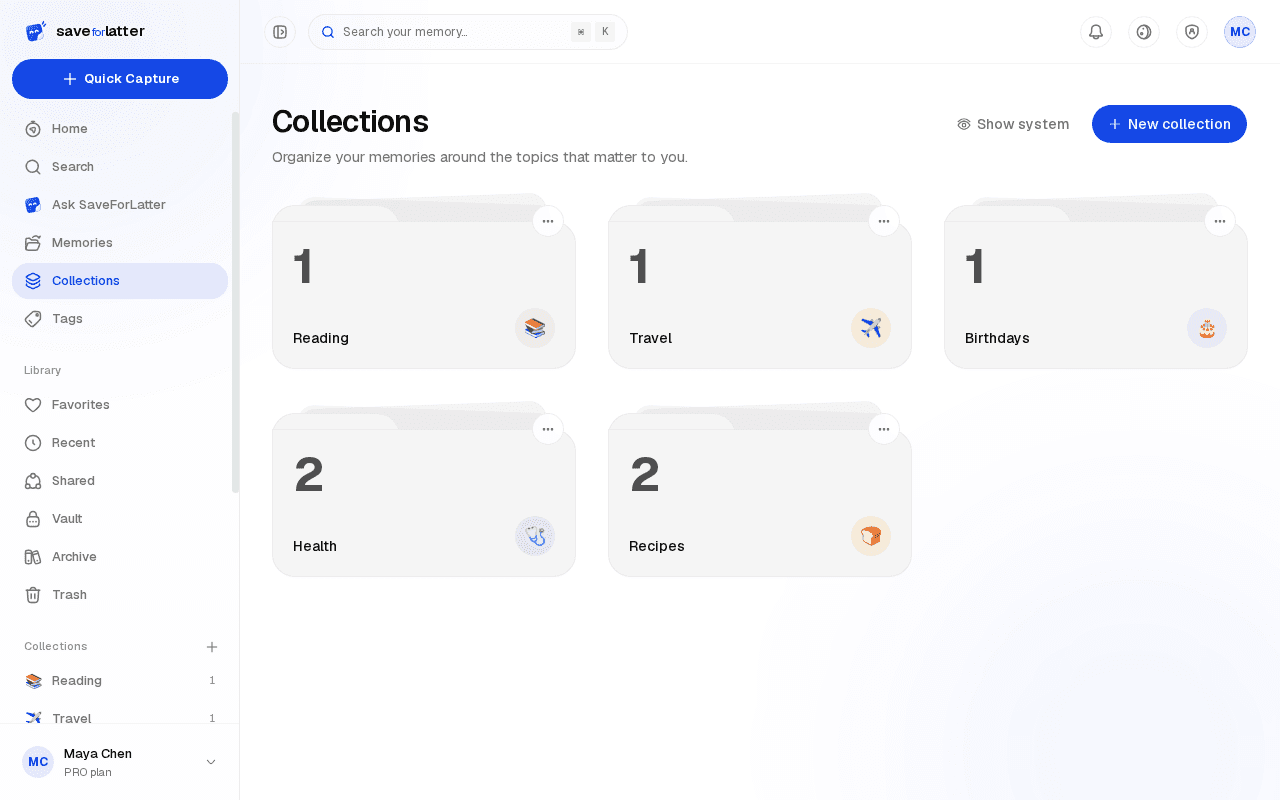Open the Health collection options menu
The width and height of the screenshot is (1280, 800).
548,429
